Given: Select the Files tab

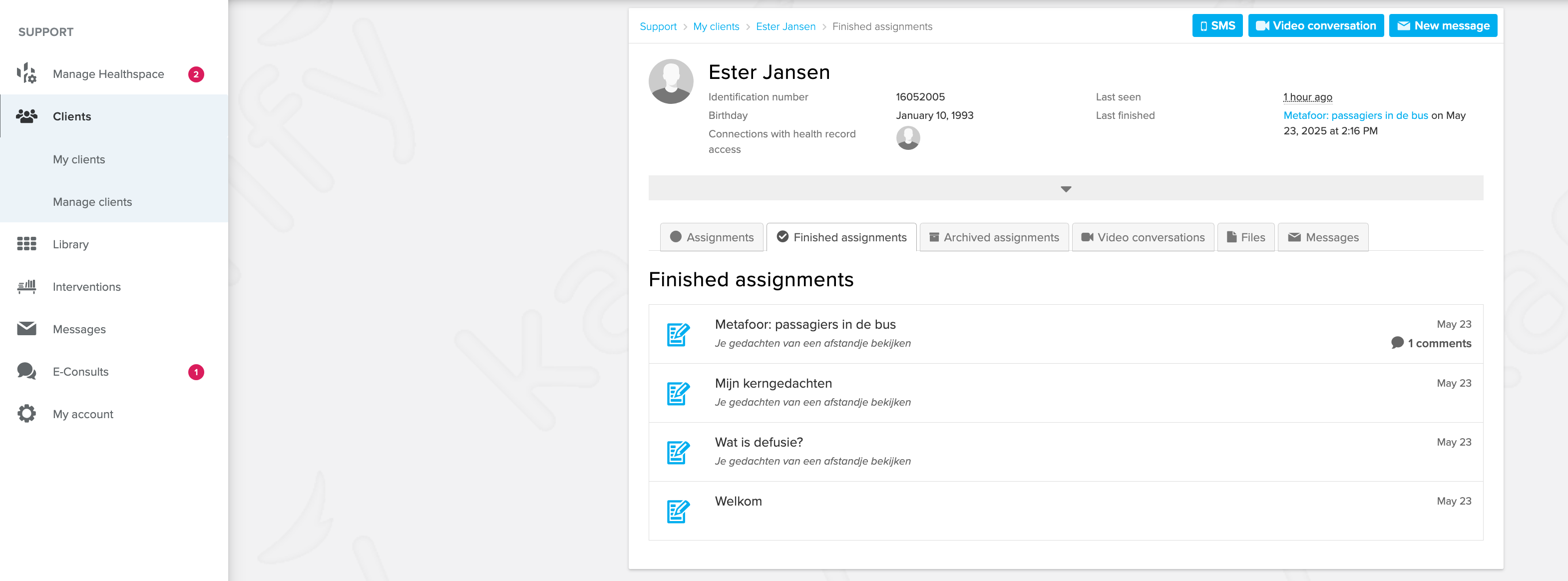Looking at the screenshot, I should pos(1245,237).
